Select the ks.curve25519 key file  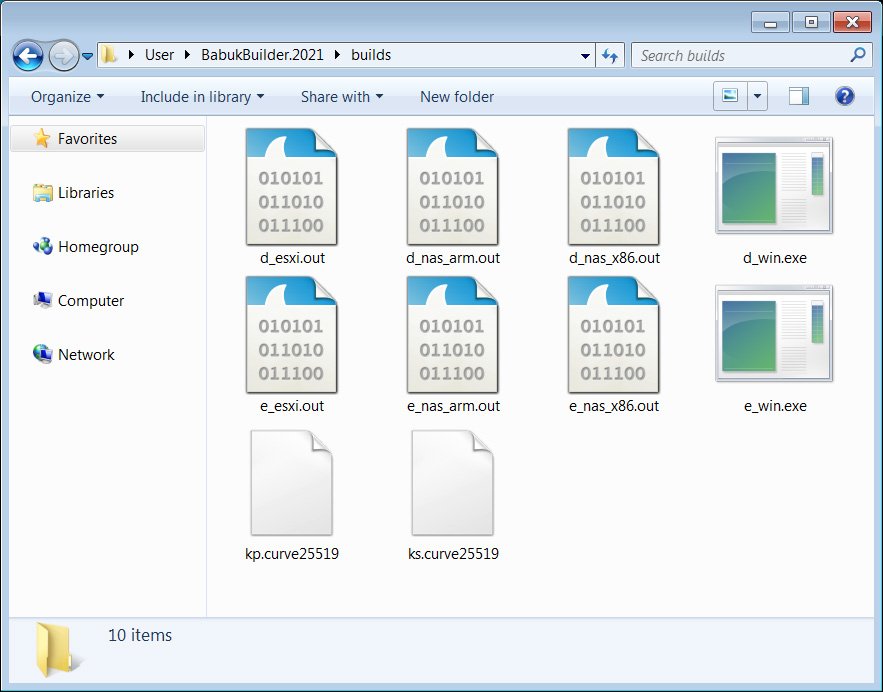click(453, 483)
